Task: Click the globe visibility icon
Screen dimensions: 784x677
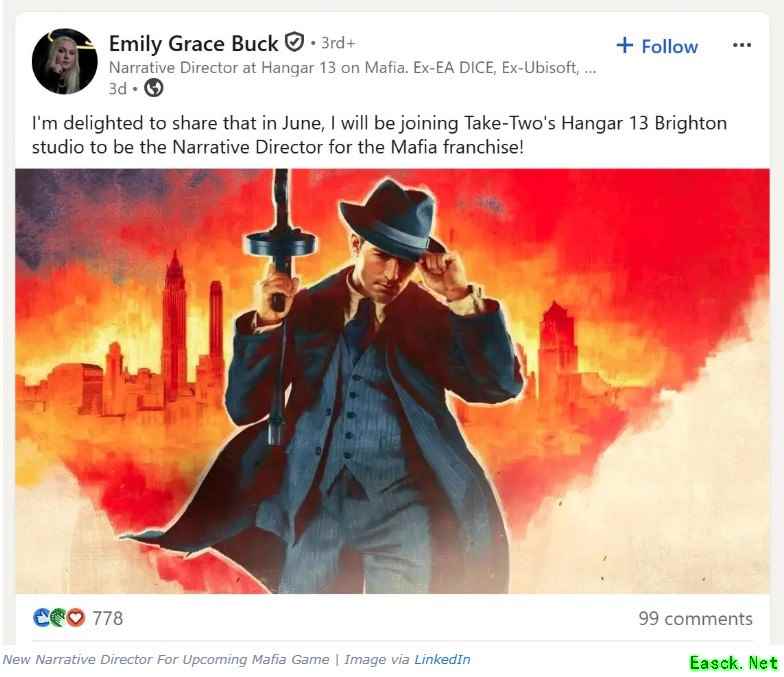Action: point(154,88)
